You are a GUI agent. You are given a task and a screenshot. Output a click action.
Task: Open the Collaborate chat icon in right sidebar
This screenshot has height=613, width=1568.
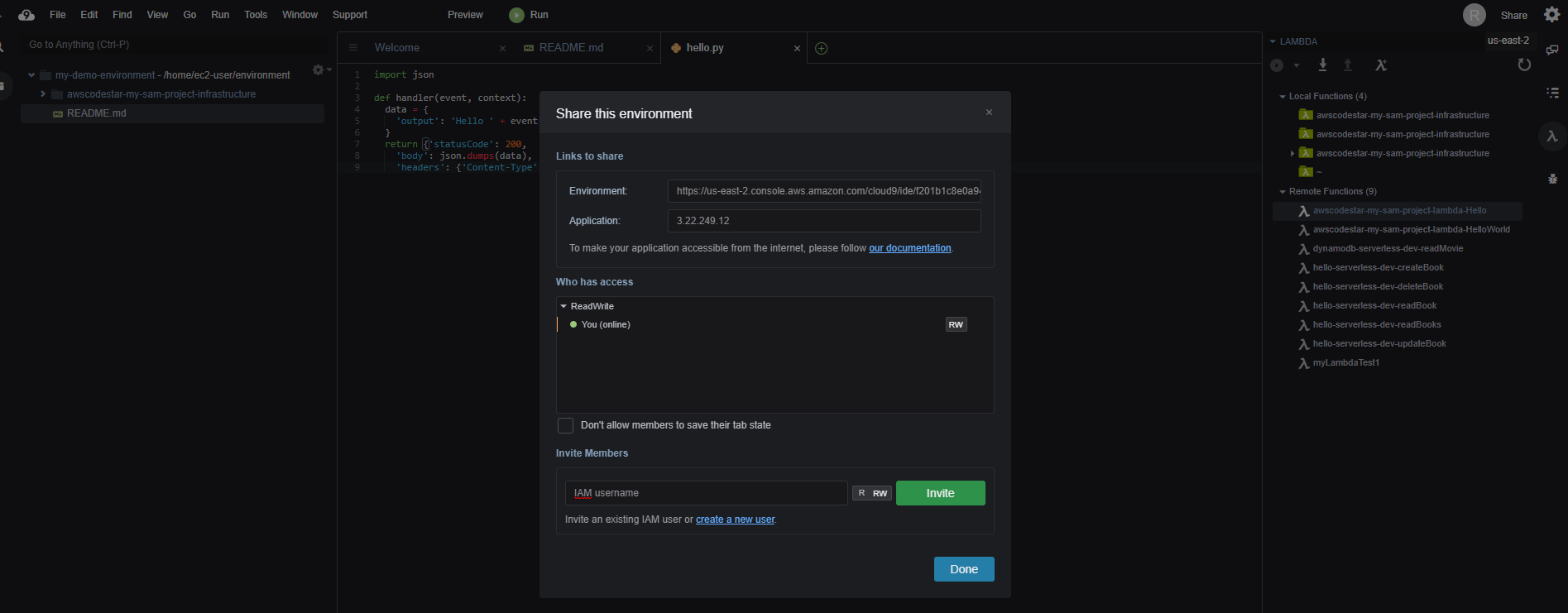(1552, 50)
